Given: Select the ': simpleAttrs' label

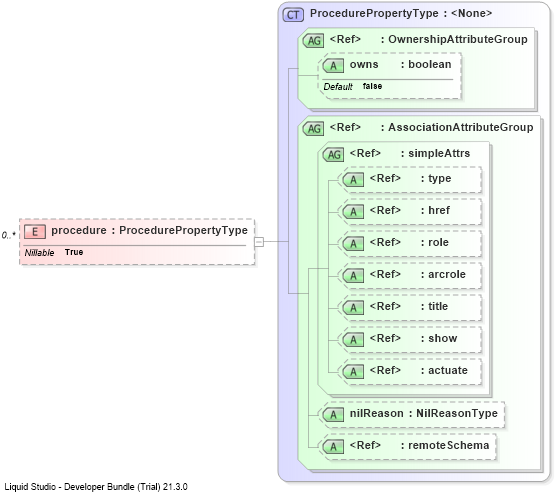Looking at the screenshot, I should (435, 153).
